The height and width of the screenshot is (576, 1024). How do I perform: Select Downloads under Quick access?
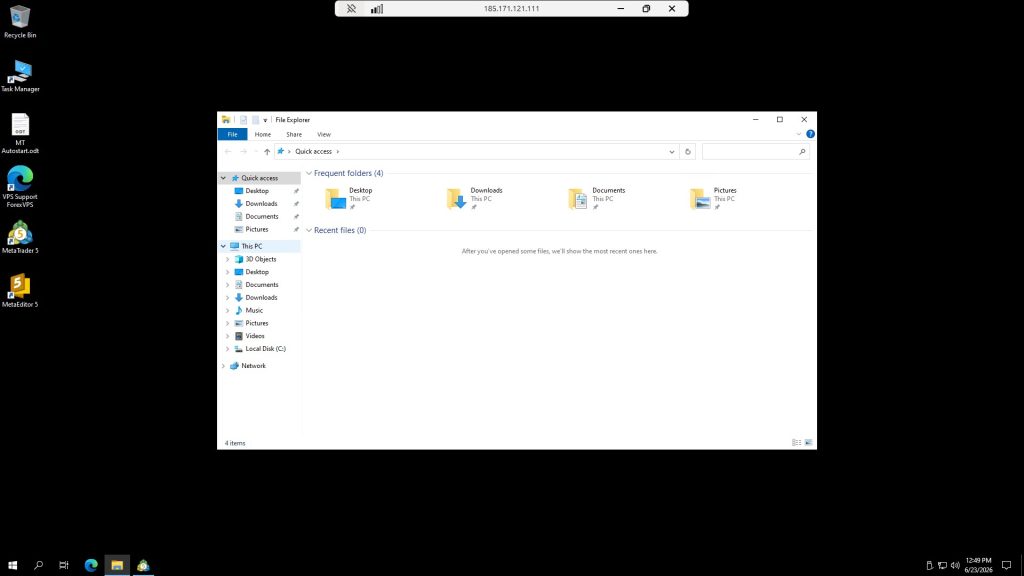pos(261,204)
